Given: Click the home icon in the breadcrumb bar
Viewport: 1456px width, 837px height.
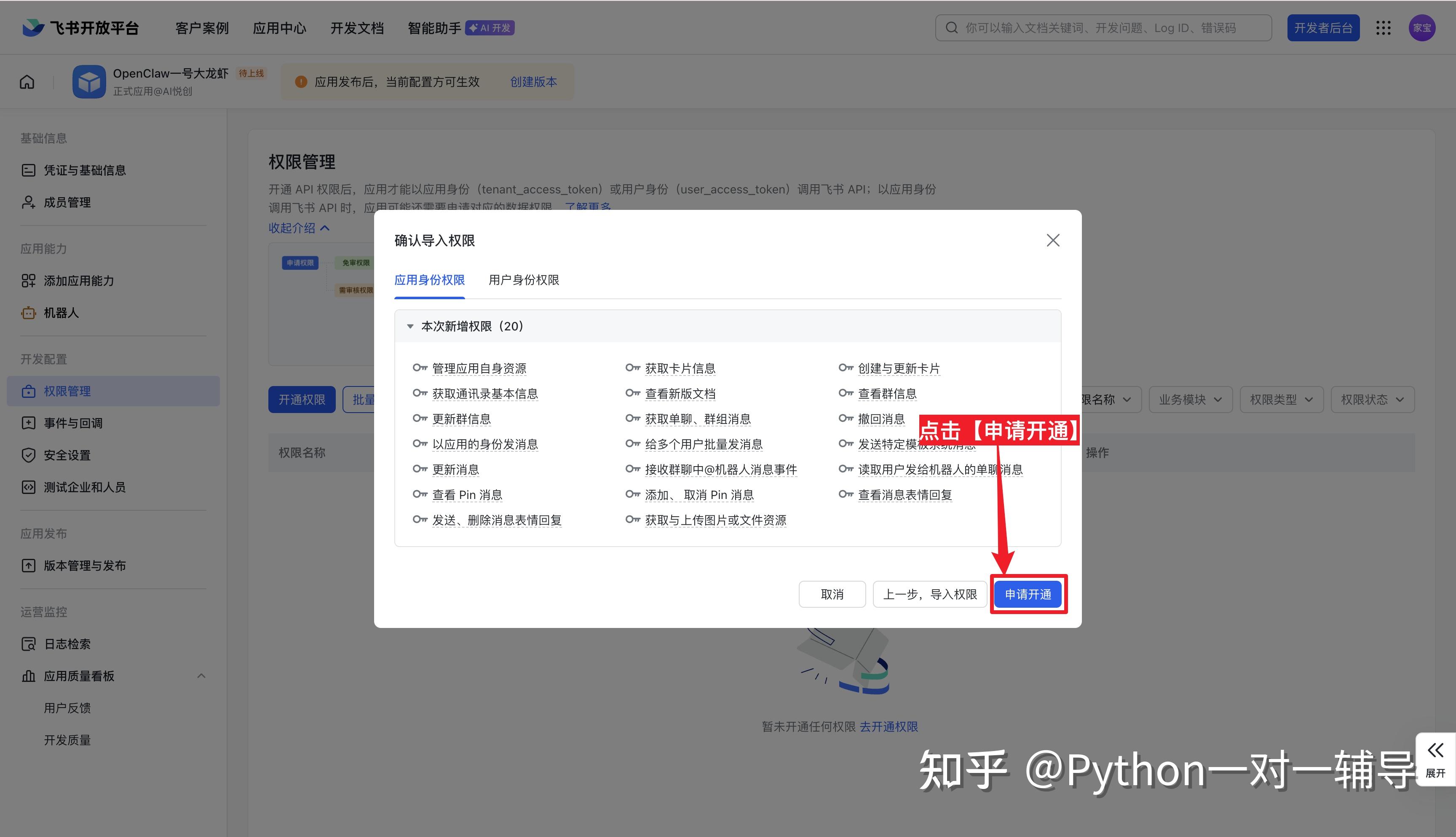Looking at the screenshot, I should coord(27,82).
